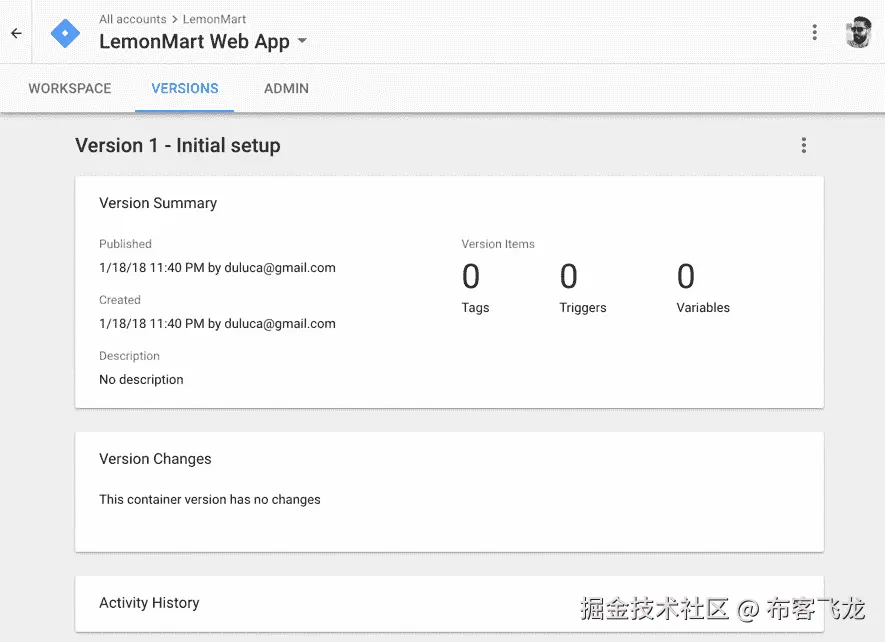Switch to the Workspace tab

coord(70,89)
